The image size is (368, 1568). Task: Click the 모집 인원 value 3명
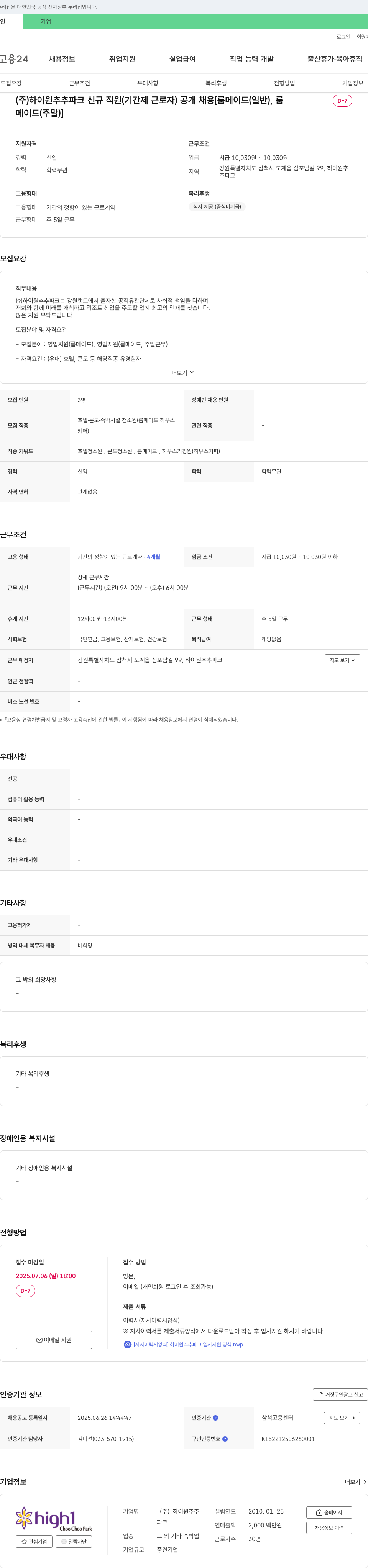82,400
